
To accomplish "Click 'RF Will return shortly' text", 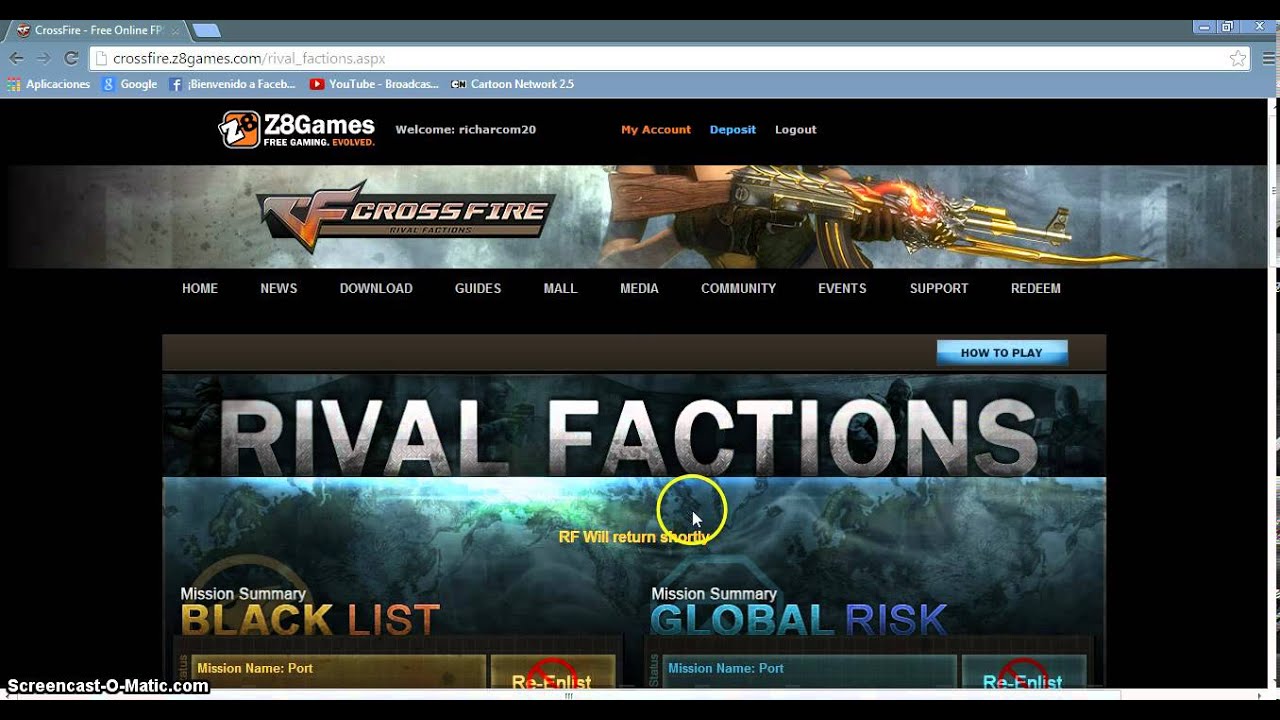I will click(x=634, y=537).
